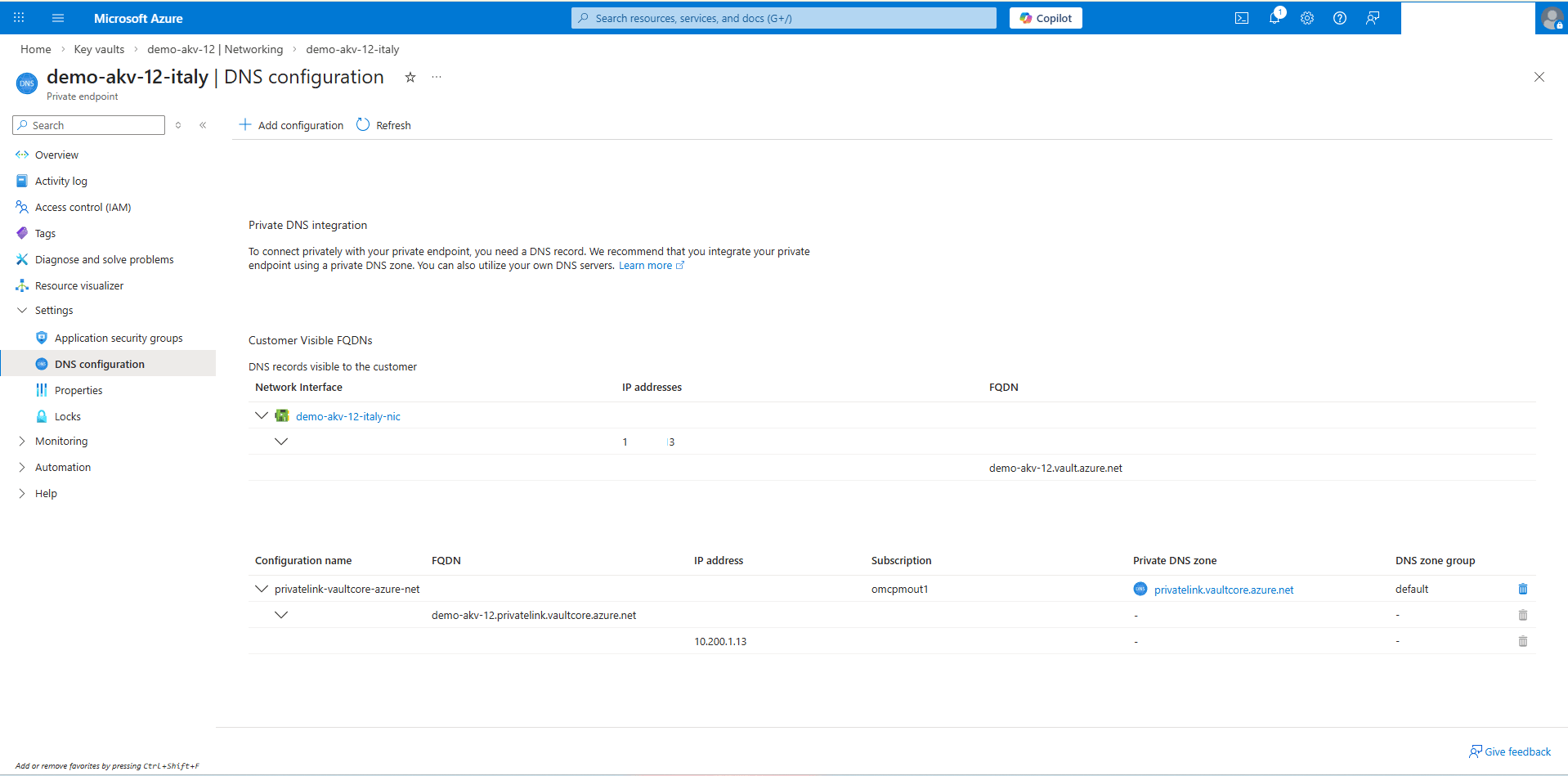Open the Activity log
This screenshot has height=776, width=1568.
click(x=60, y=181)
